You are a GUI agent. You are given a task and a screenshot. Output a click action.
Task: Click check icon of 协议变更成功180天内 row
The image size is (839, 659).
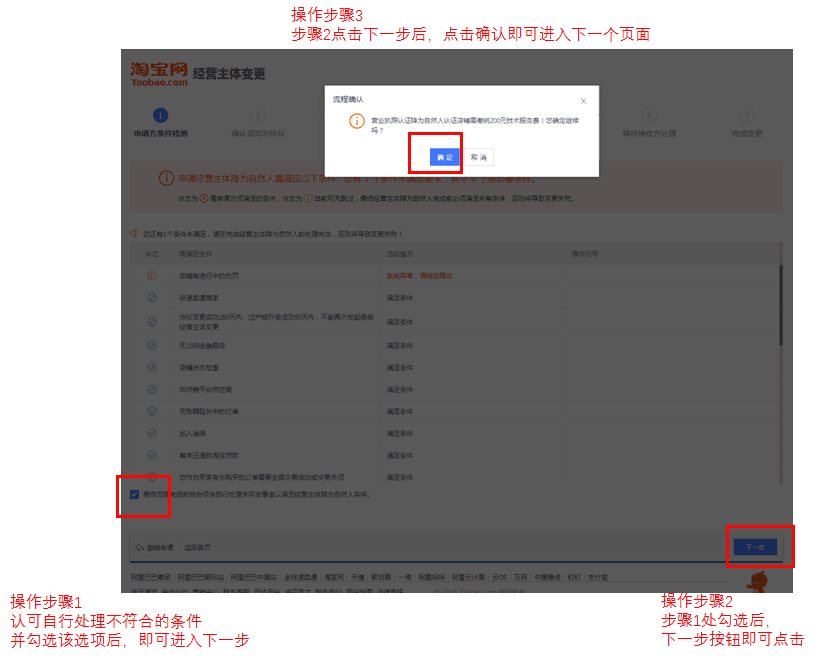[152, 321]
